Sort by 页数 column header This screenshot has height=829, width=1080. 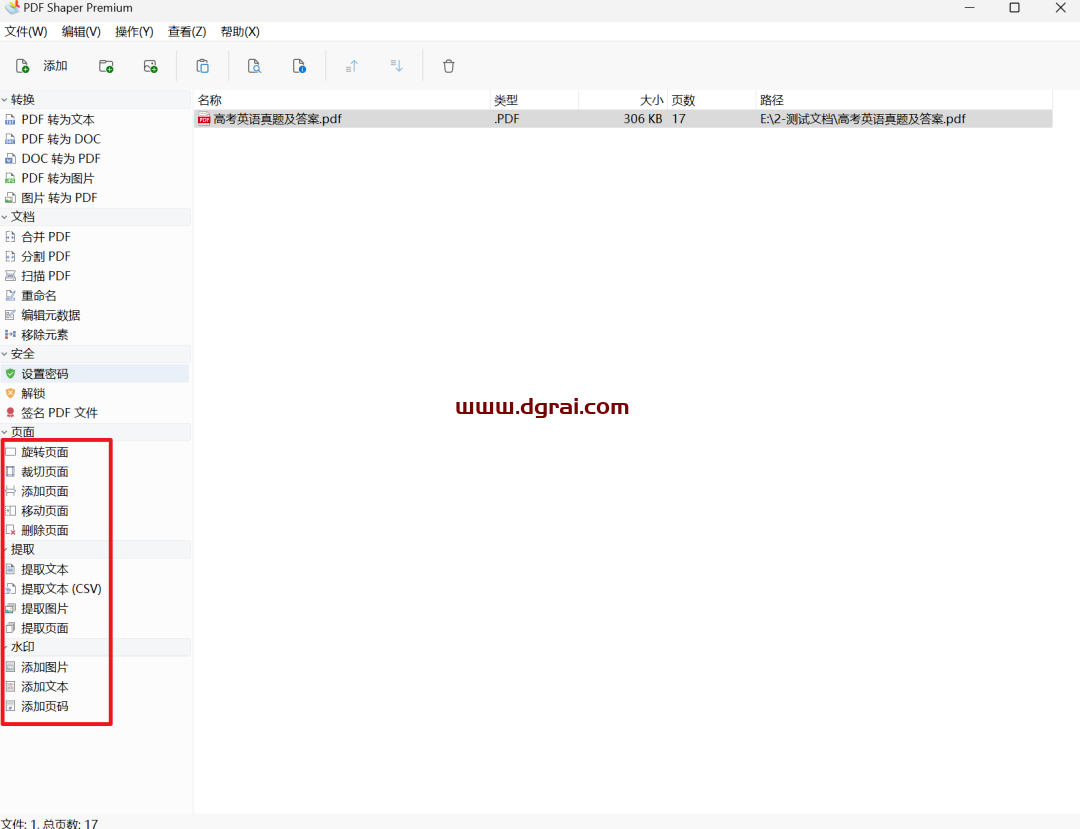coord(711,100)
